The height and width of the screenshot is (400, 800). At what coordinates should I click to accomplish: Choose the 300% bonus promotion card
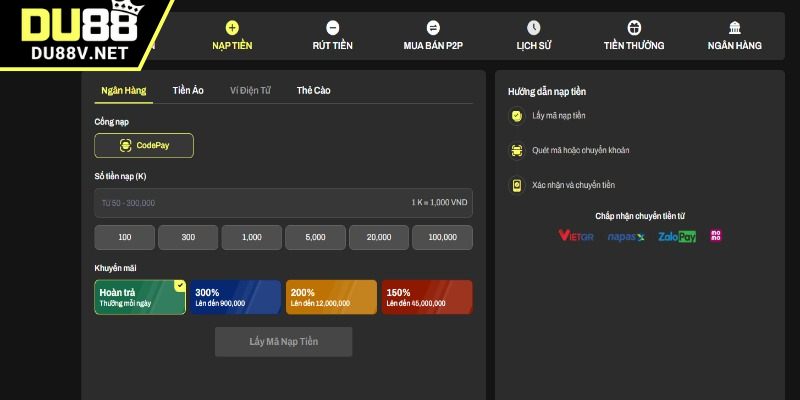(236, 297)
